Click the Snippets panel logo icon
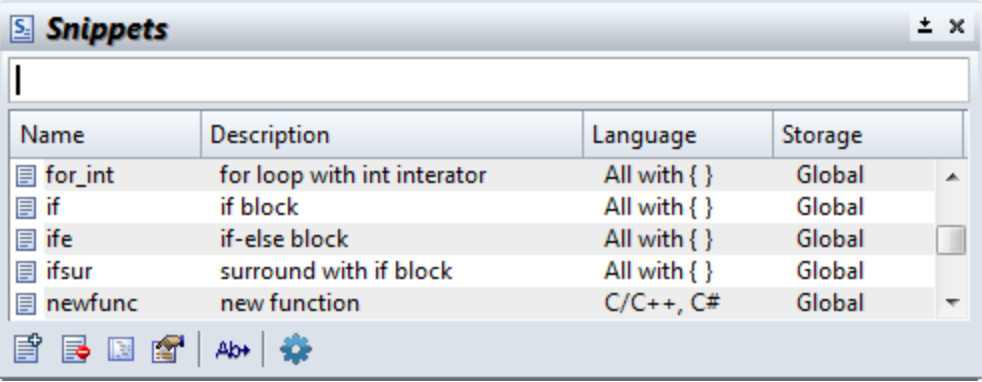Viewport: 982px width, 382px height. 22,29
